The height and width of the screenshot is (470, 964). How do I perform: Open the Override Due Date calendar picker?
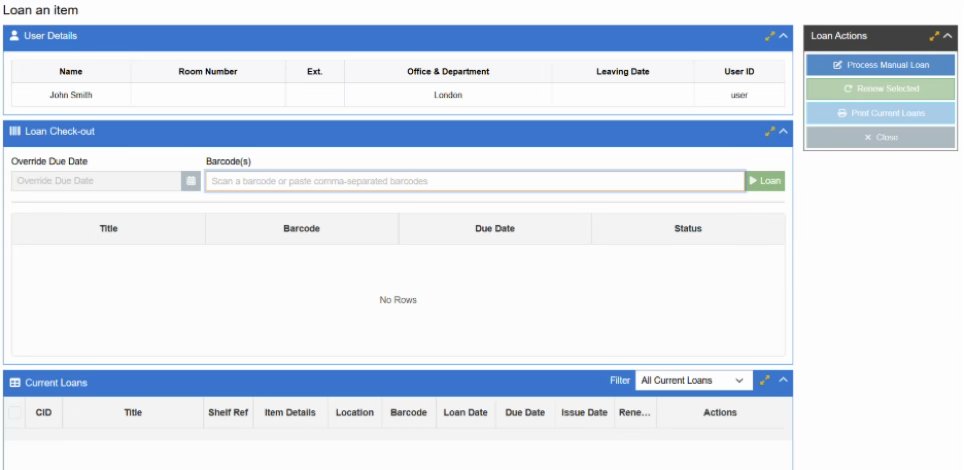[x=191, y=181]
